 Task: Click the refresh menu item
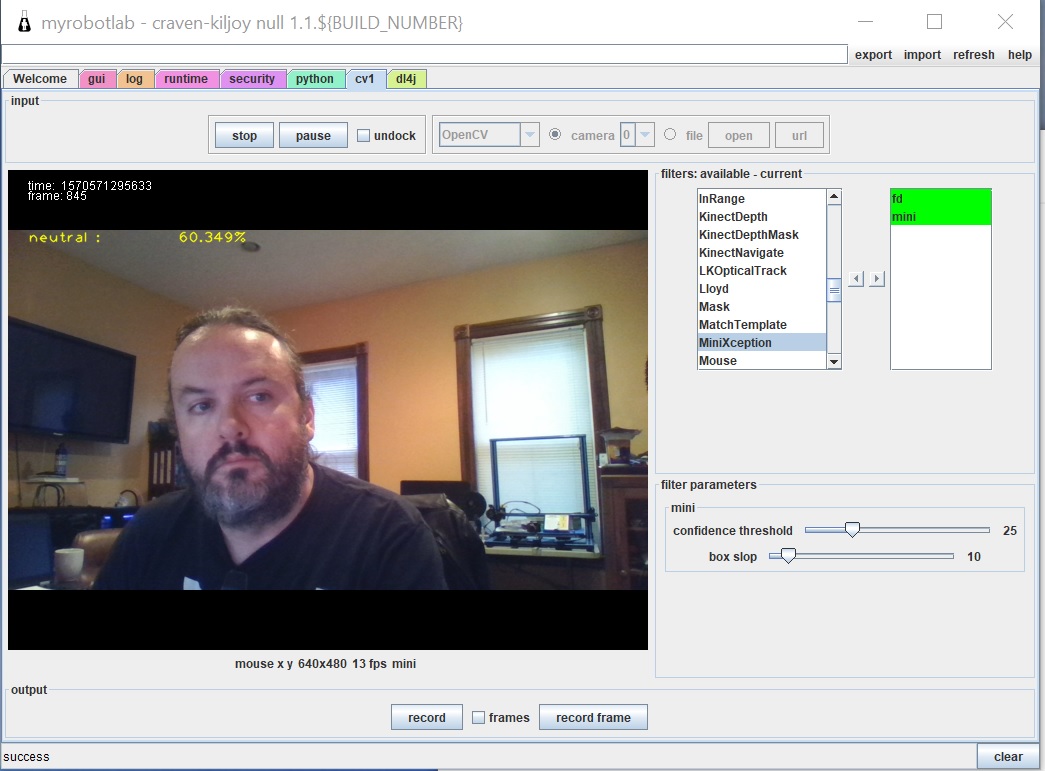tap(974, 55)
